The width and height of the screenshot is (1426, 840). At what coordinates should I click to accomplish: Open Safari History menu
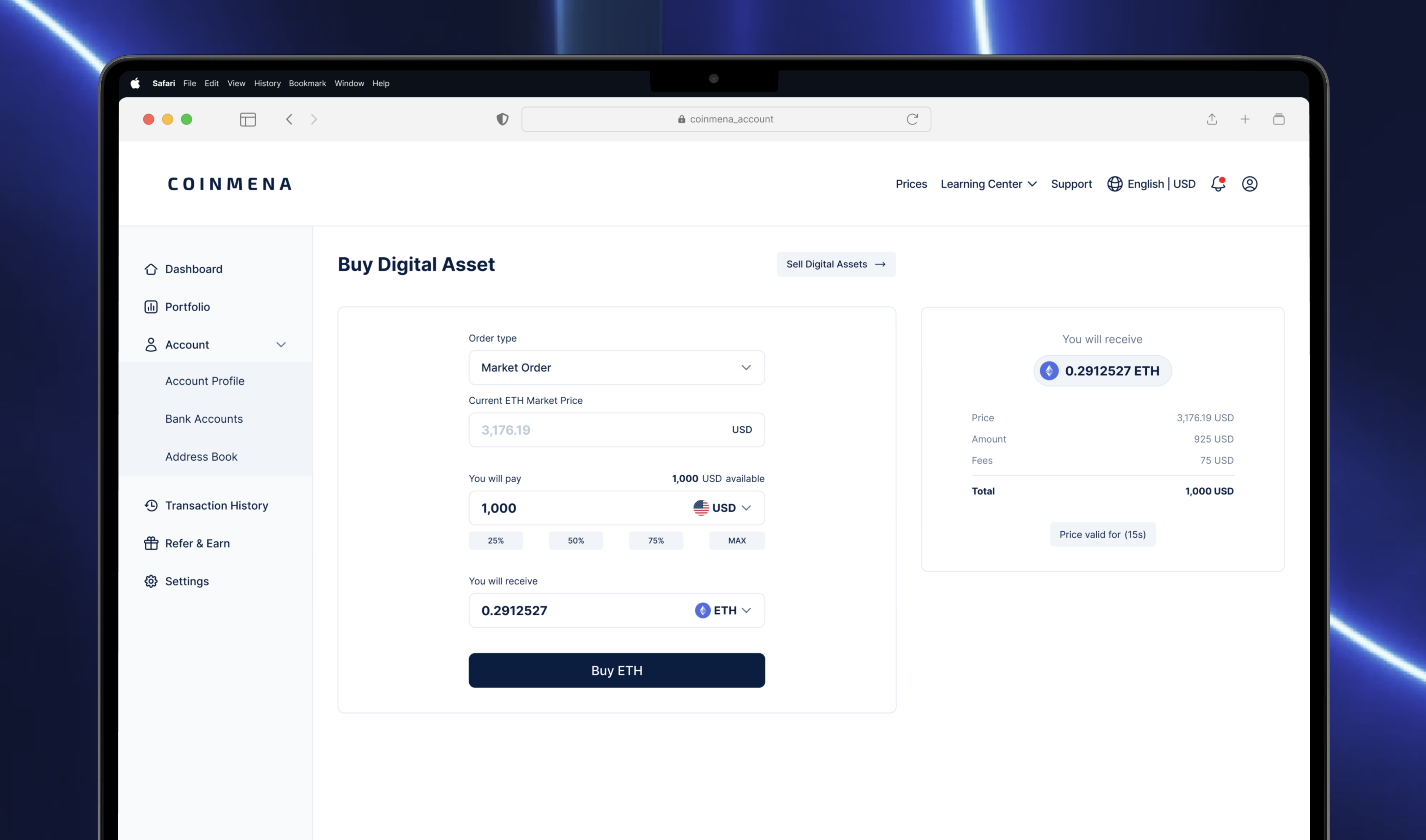[267, 83]
